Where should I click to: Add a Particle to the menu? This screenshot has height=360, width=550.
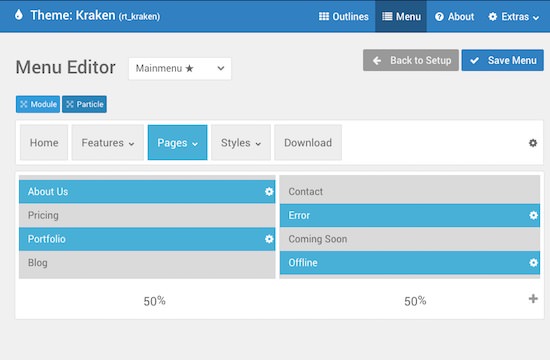85,104
